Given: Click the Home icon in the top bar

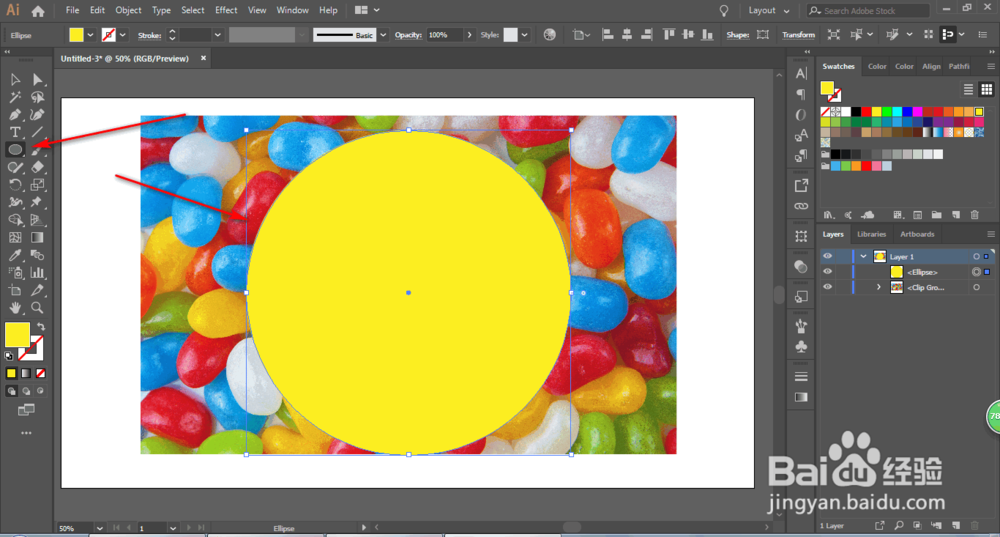Looking at the screenshot, I should pos(38,11).
